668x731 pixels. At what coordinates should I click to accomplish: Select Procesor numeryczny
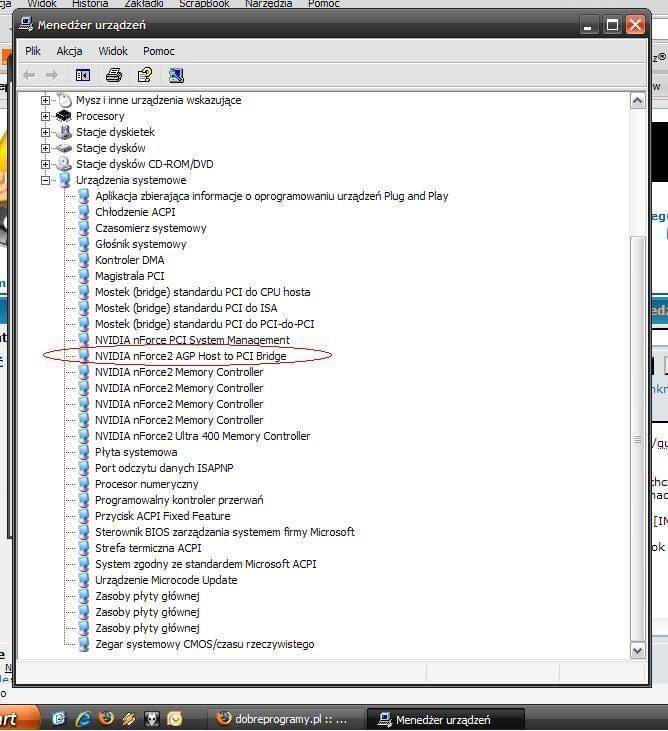click(146, 484)
